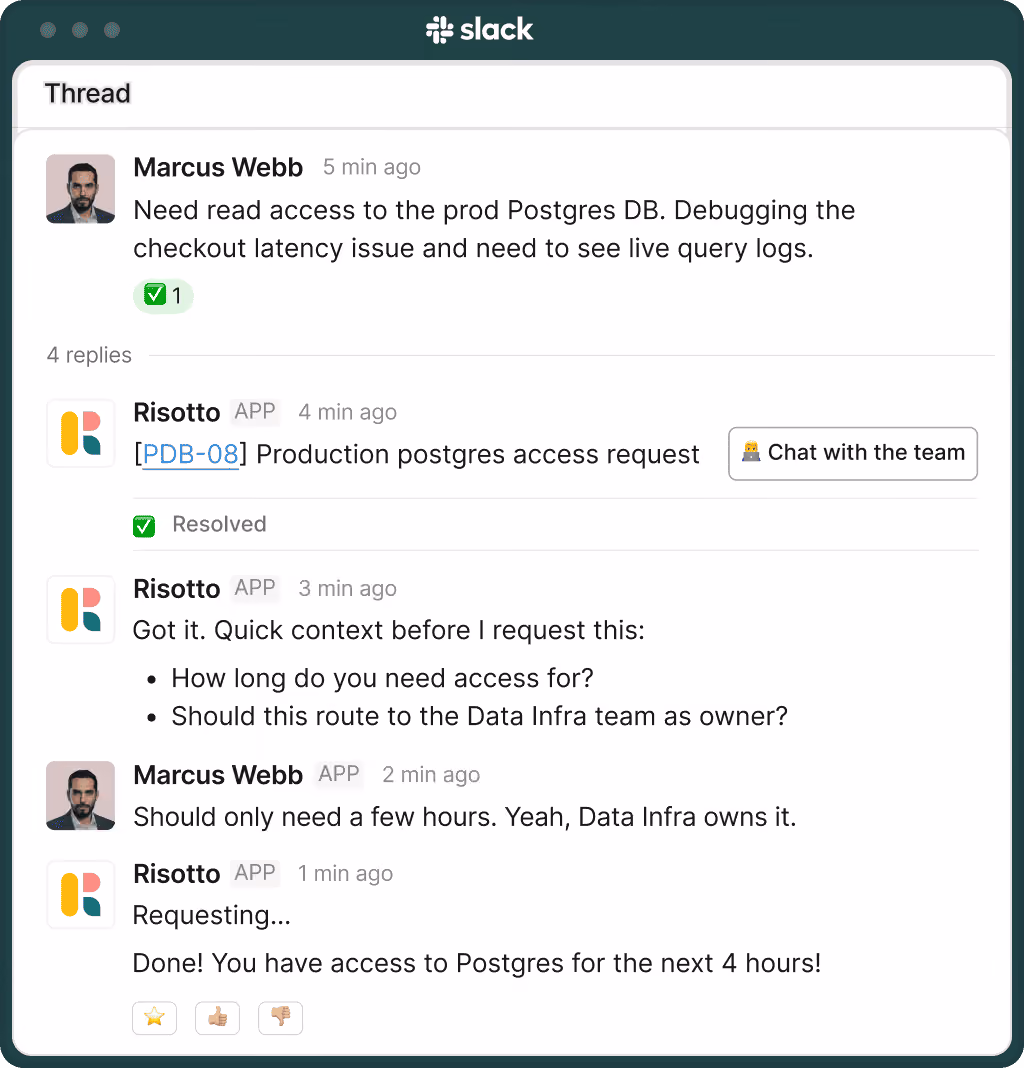Select the Thread header tab
The image size is (1024, 1068).
click(x=87, y=93)
